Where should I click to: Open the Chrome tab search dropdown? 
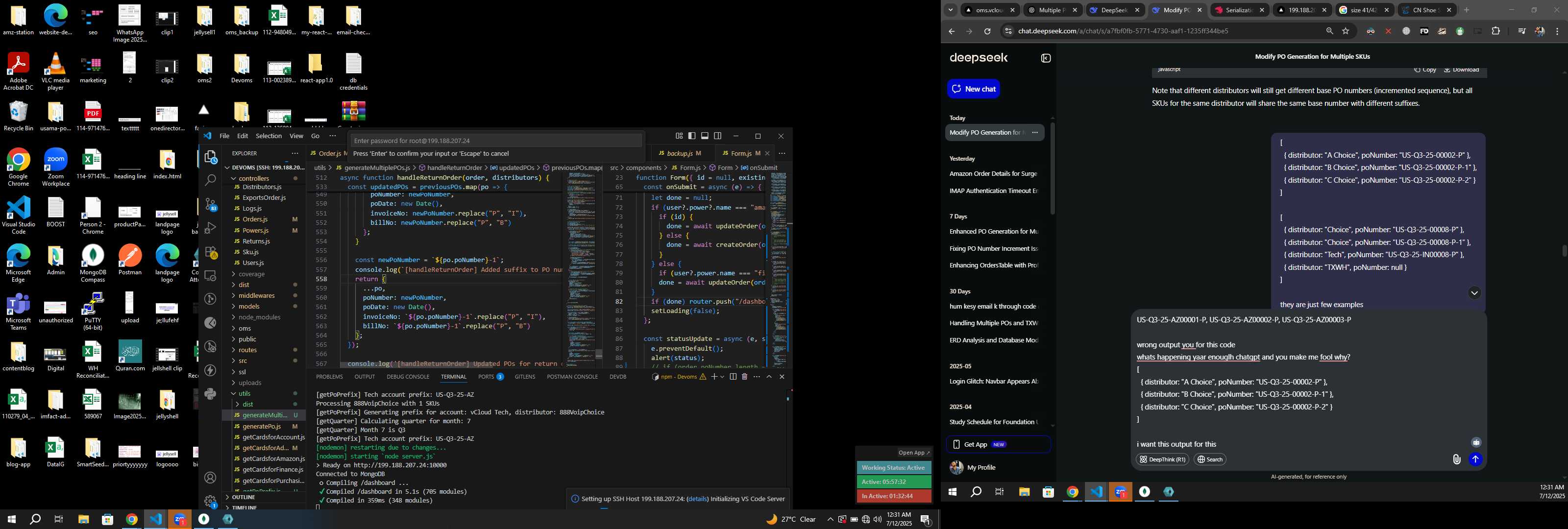pos(950,10)
